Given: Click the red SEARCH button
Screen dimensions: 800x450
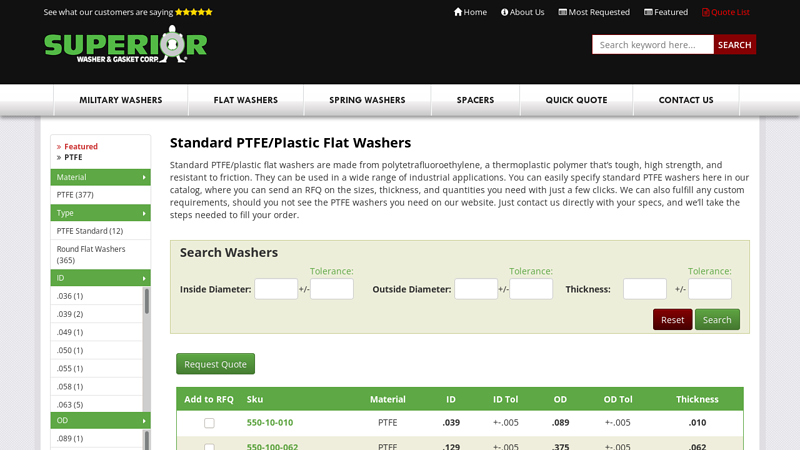Looking at the screenshot, I should click(734, 44).
